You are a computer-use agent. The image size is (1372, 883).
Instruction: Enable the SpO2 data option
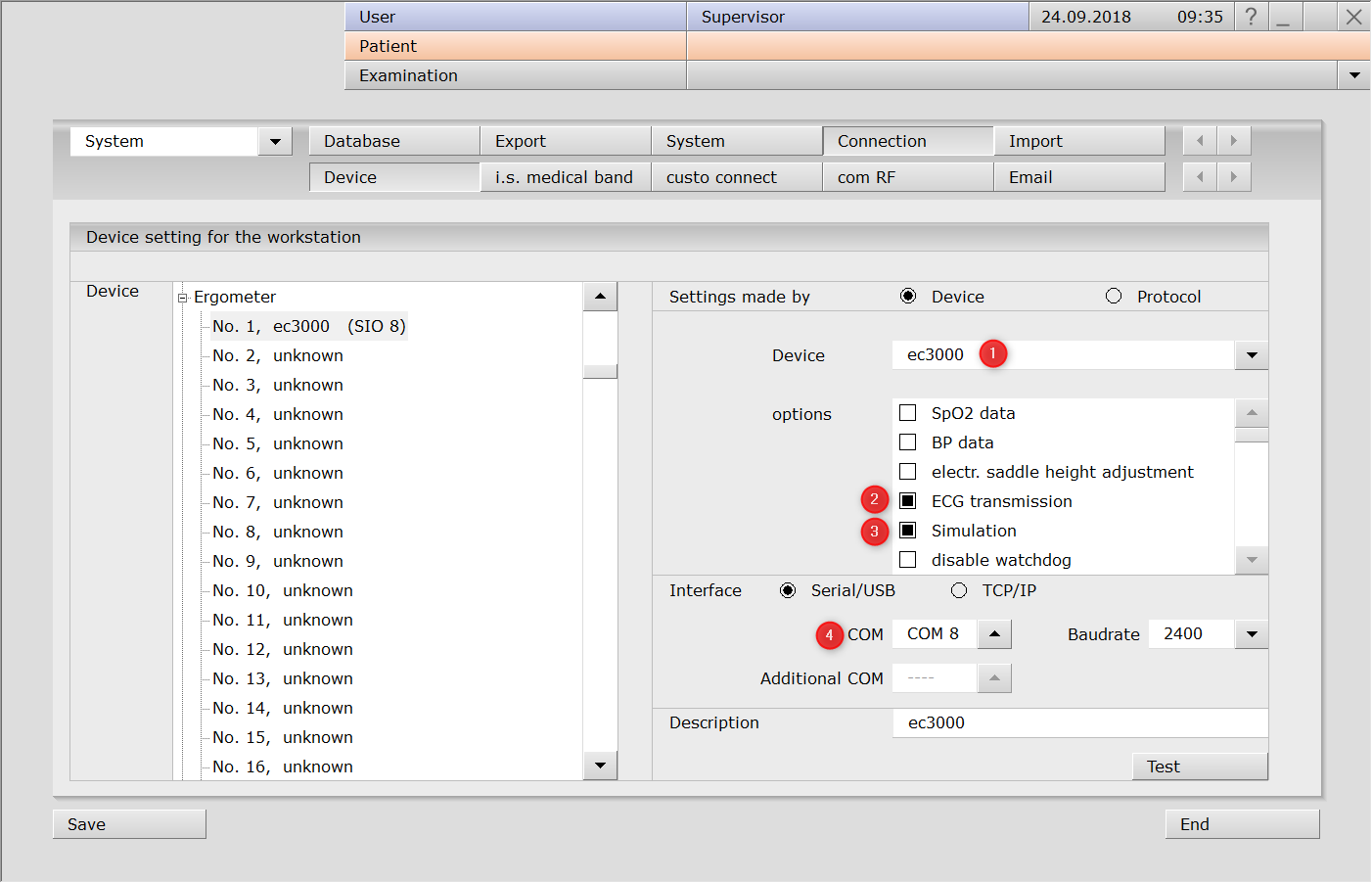[x=908, y=413]
